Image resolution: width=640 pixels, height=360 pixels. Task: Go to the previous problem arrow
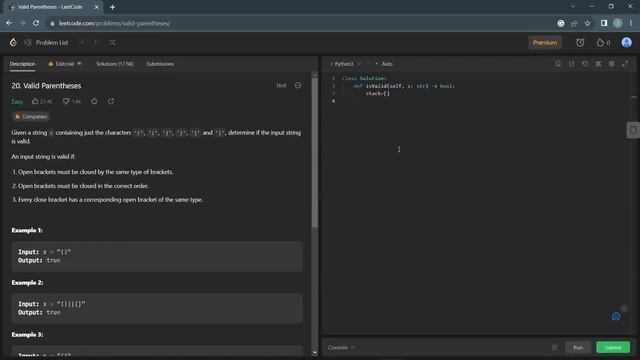click(x=82, y=42)
